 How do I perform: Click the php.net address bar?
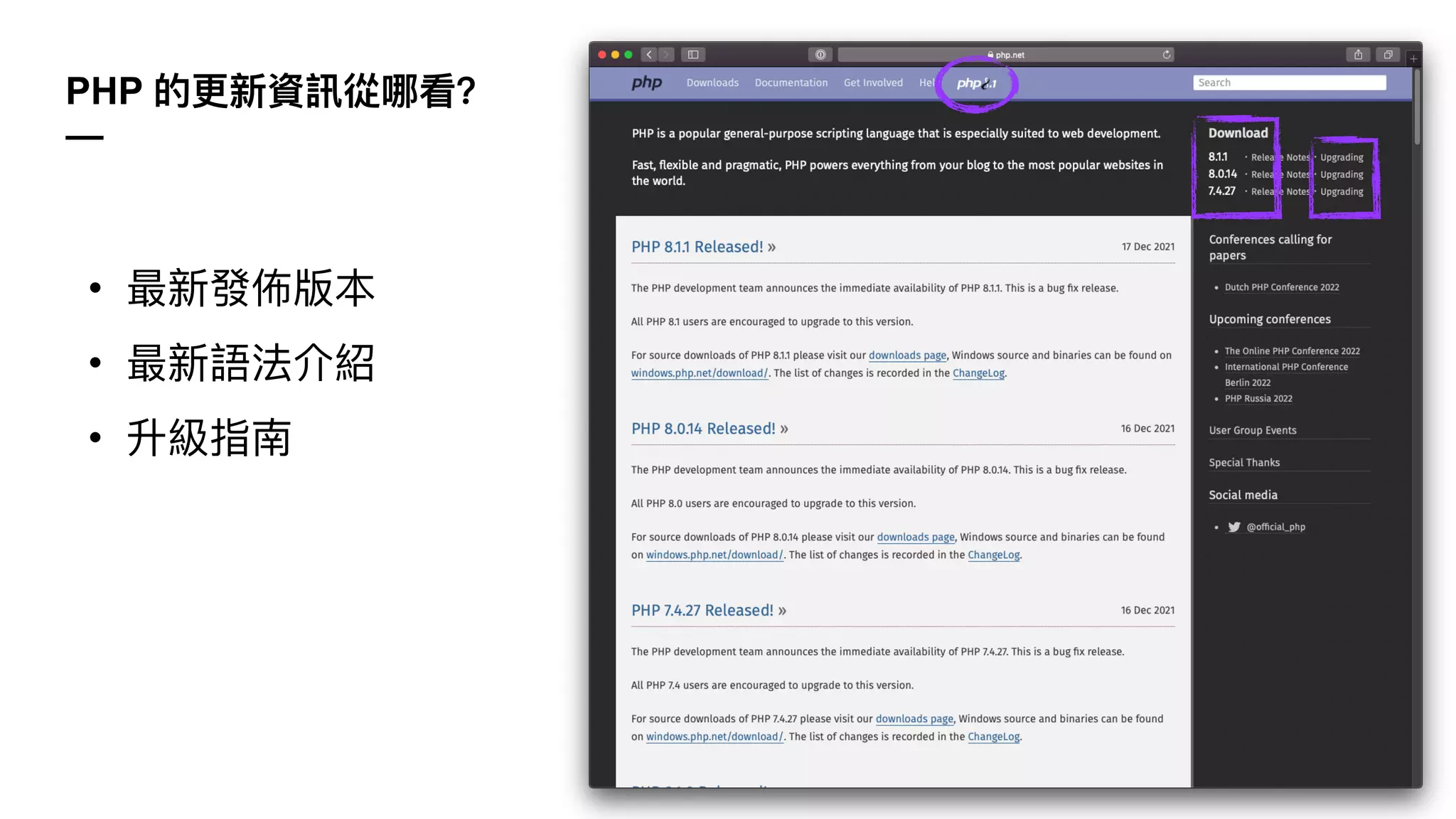[x=1006, y=55]
